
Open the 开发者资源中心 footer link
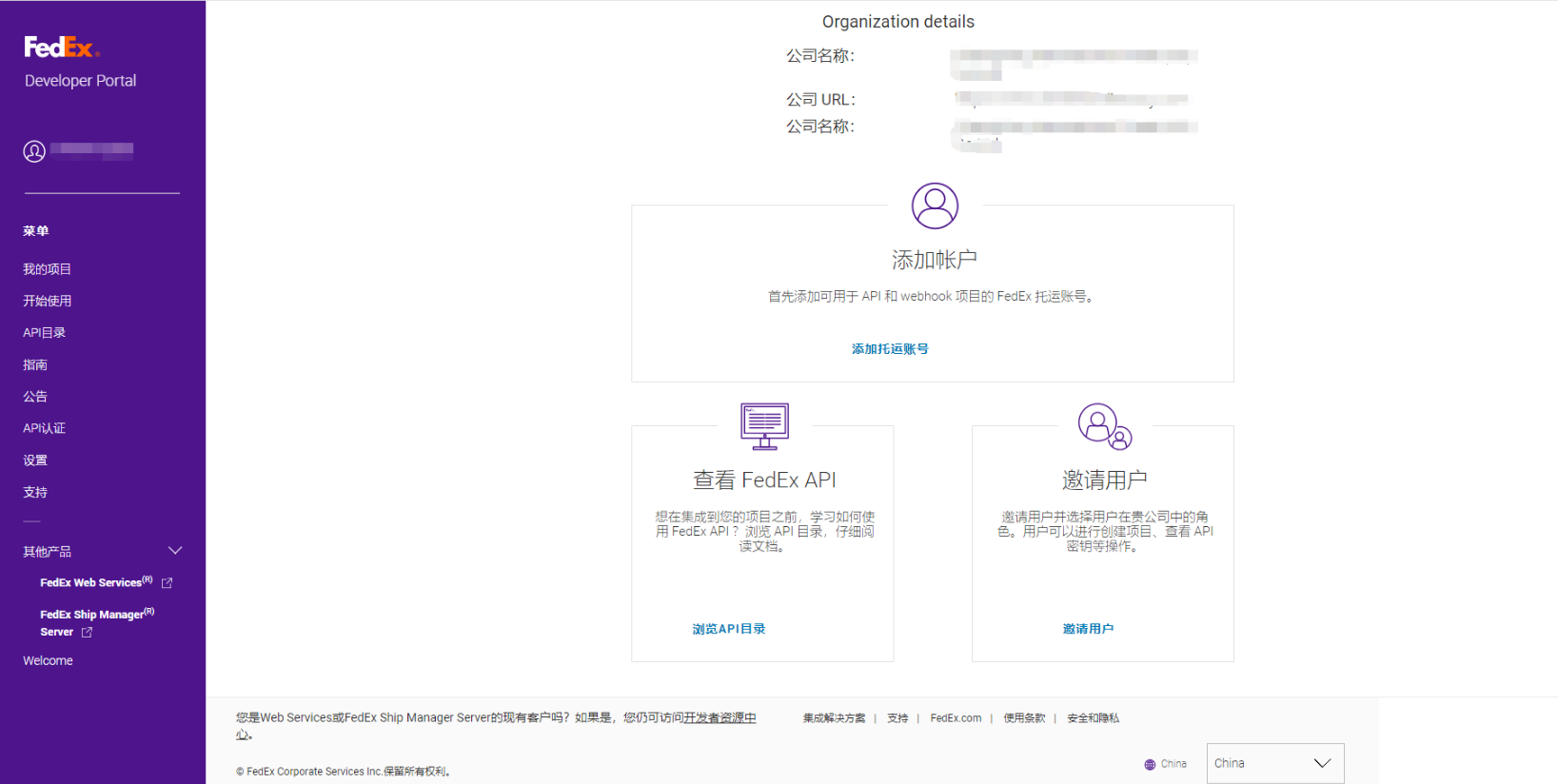(720, 717)
